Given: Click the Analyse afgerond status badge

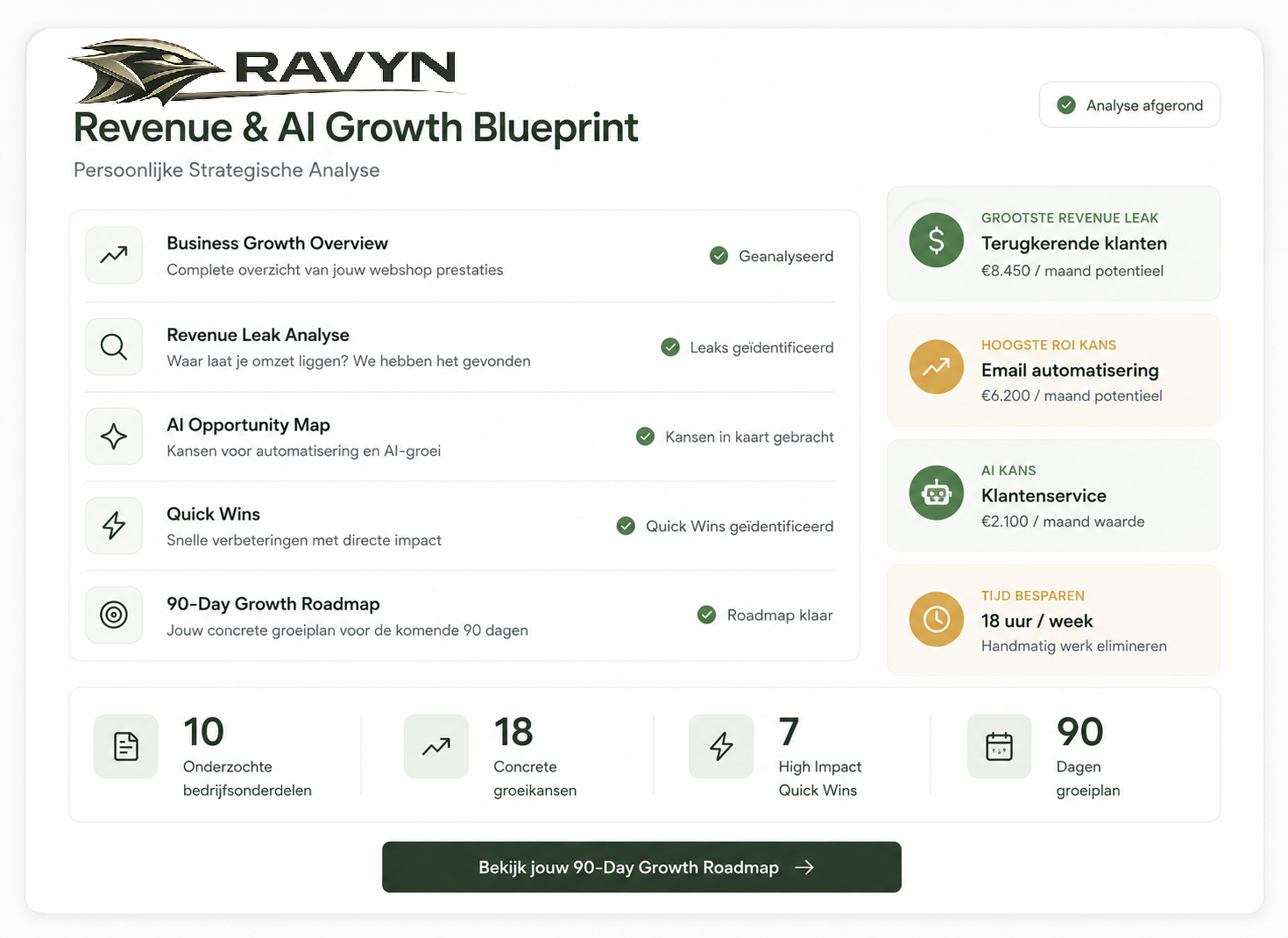Looking at the screenshot, I should pos(1129,105).
